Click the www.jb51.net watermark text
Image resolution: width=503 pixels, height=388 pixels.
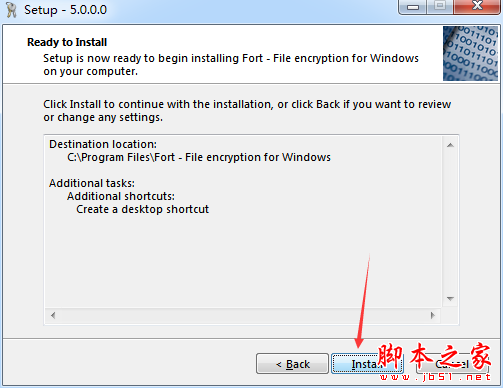(435, 377)
